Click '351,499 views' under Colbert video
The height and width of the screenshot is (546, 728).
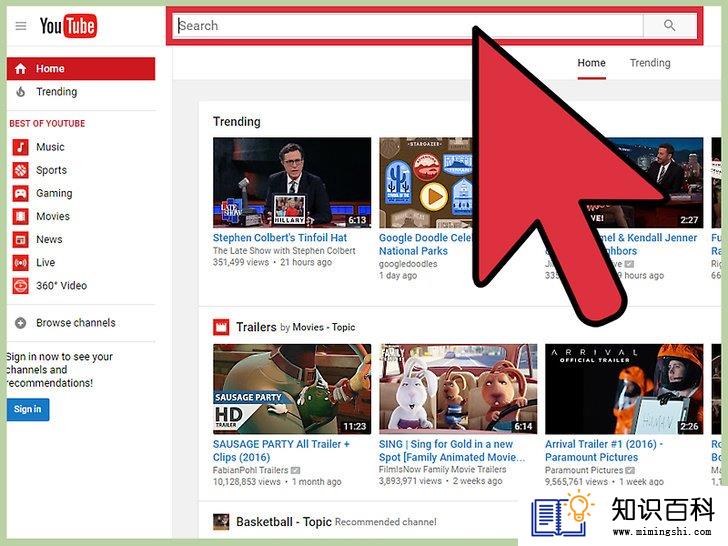241,262
